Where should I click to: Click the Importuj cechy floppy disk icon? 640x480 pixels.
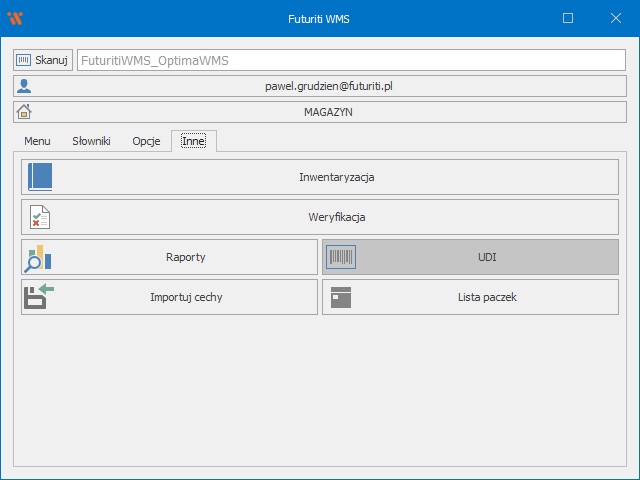[x=39, y=297]
